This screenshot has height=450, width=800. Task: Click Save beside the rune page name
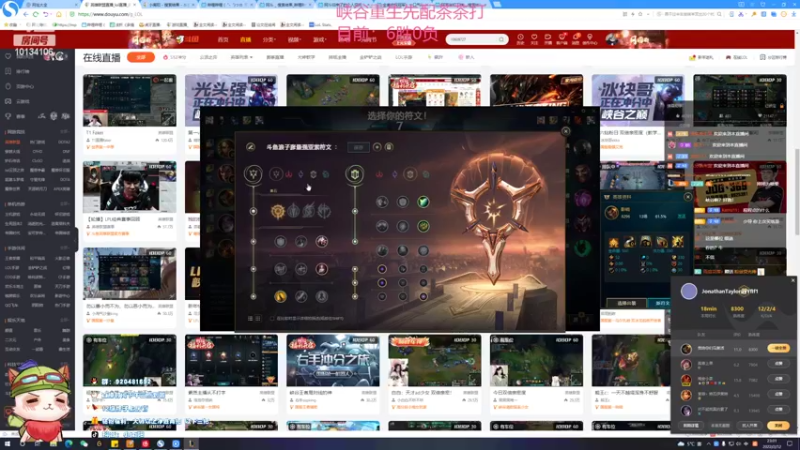pyautogui.click(x=358, y=147)
